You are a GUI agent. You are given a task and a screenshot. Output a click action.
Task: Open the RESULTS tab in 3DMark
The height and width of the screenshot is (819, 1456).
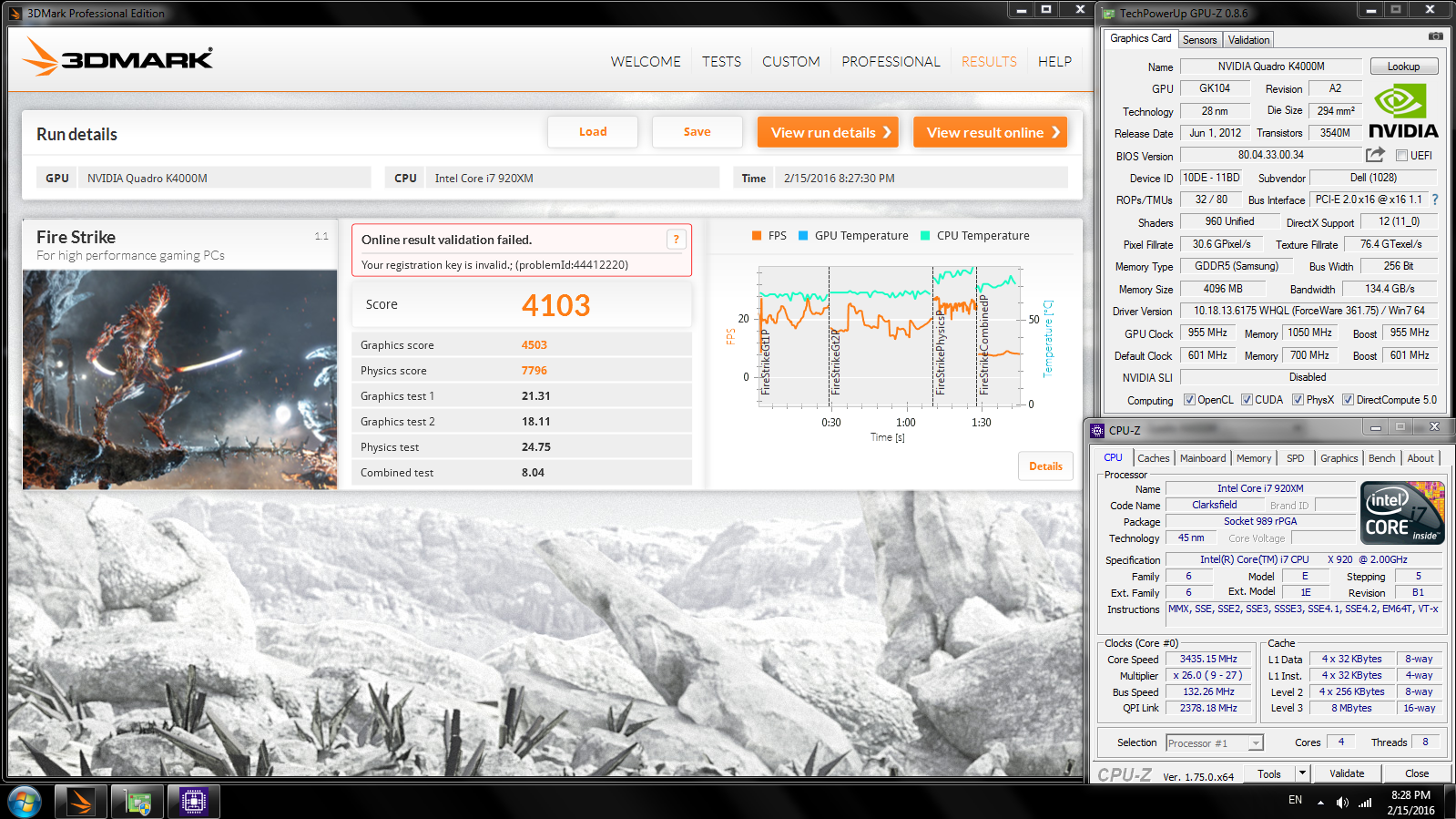989,62
